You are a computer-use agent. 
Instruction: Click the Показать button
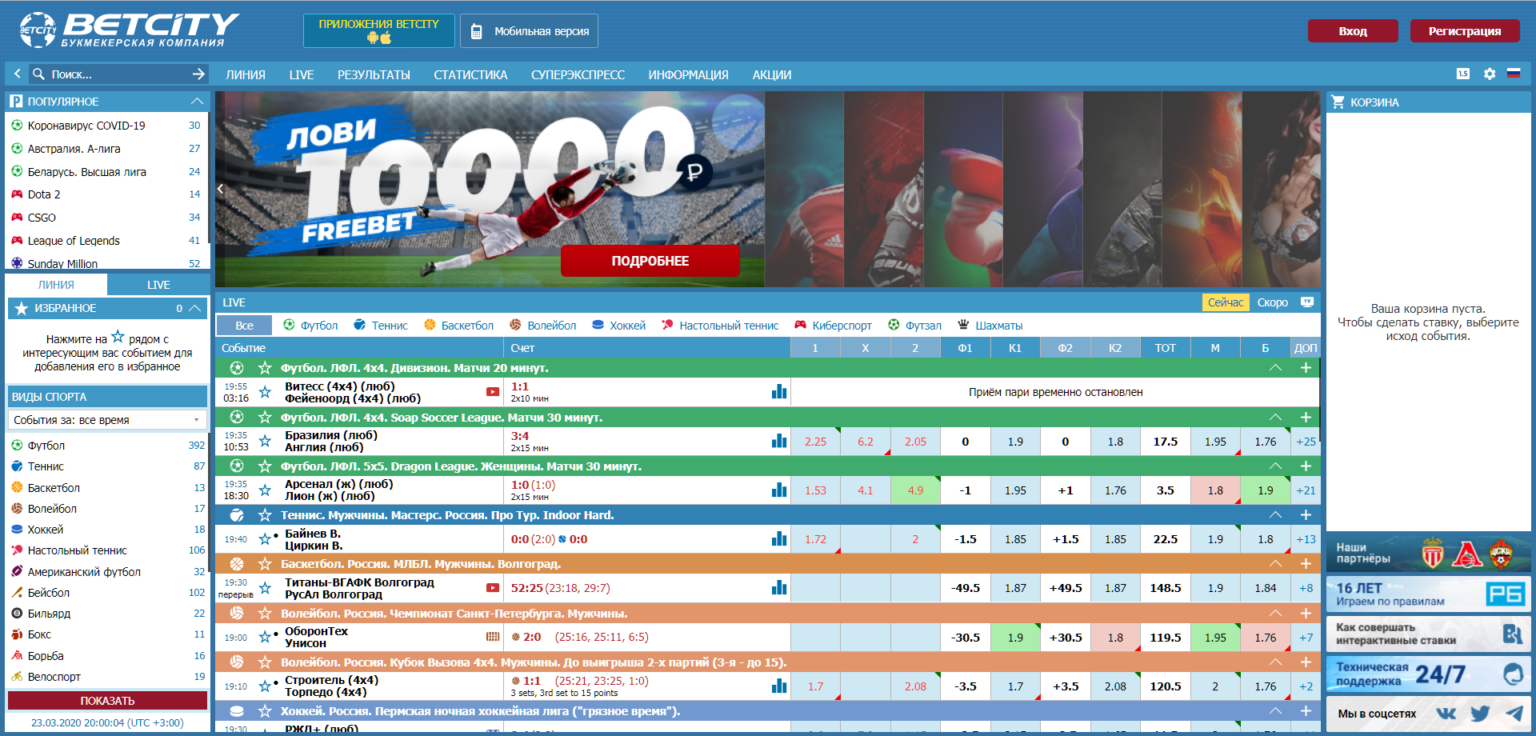tap(107, 701)
